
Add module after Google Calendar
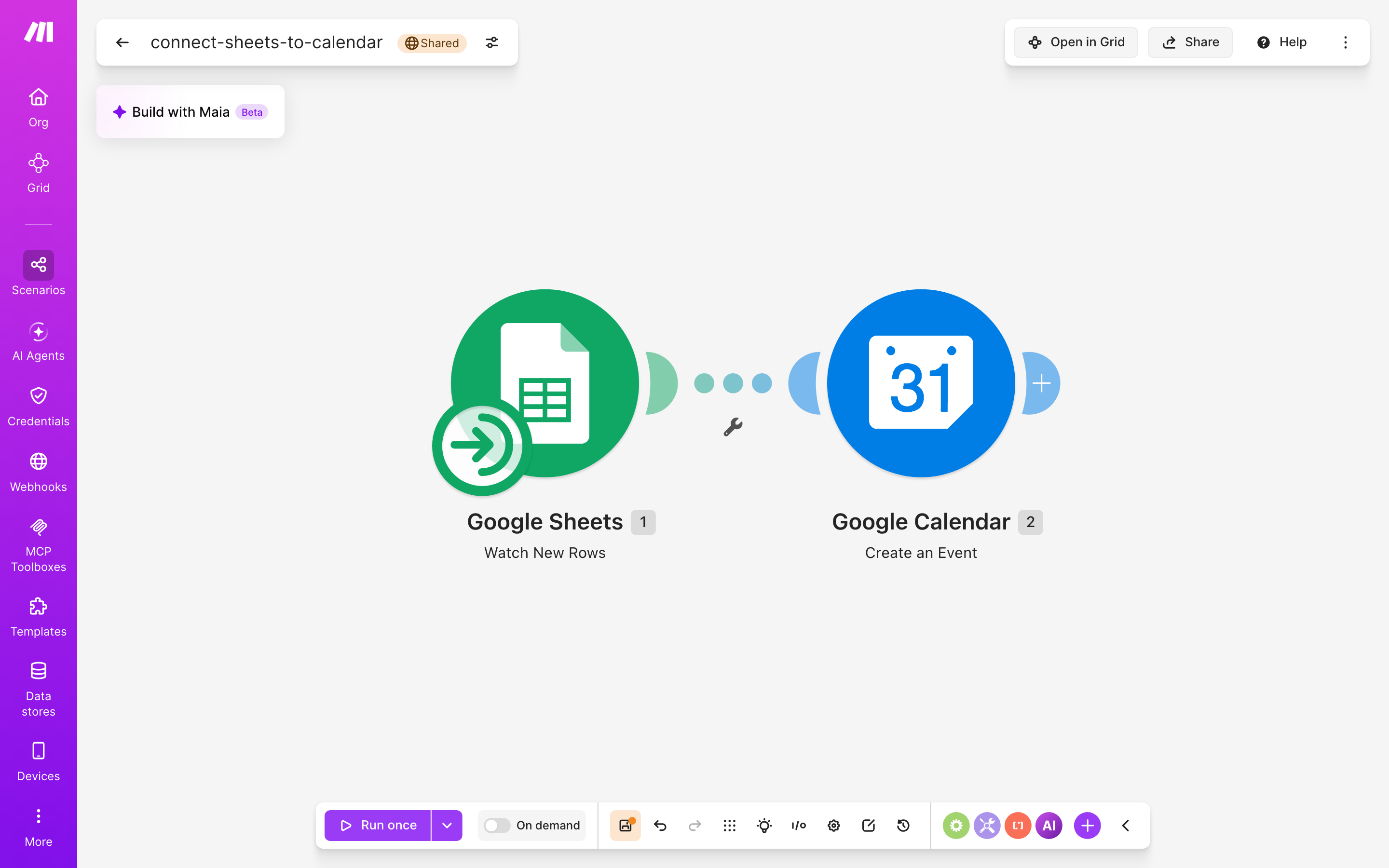coord(1041,383)
